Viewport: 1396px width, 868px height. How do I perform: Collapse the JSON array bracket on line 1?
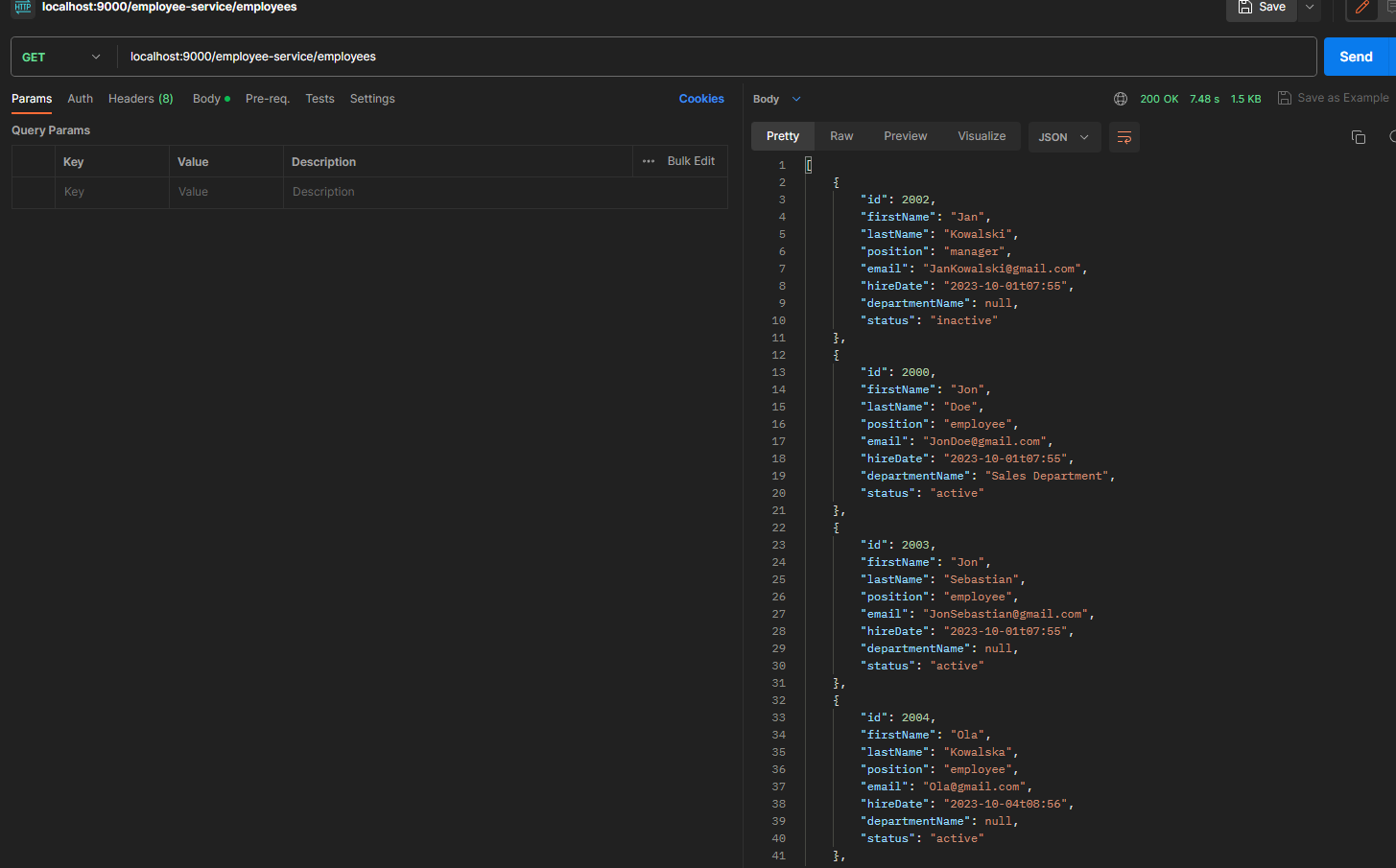(x=809, y=164)
